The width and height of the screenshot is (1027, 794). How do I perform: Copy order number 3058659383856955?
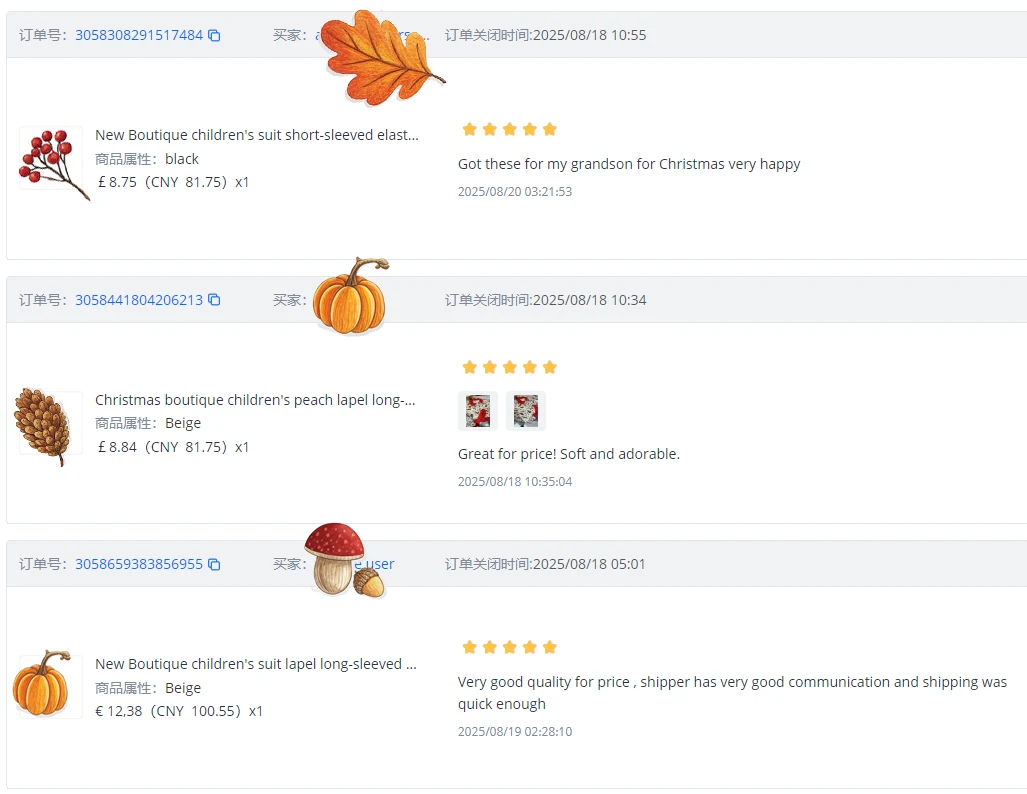pos(214,564)
